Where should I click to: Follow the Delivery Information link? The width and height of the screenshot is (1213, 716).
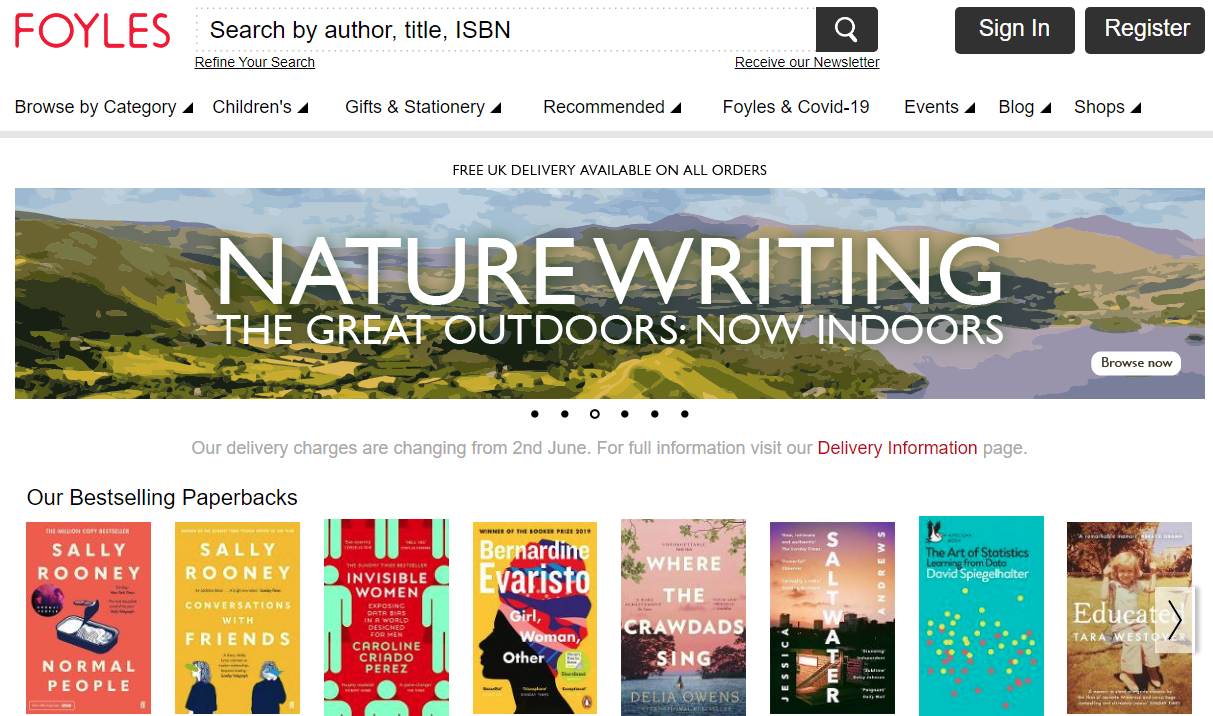pos(897,448)
